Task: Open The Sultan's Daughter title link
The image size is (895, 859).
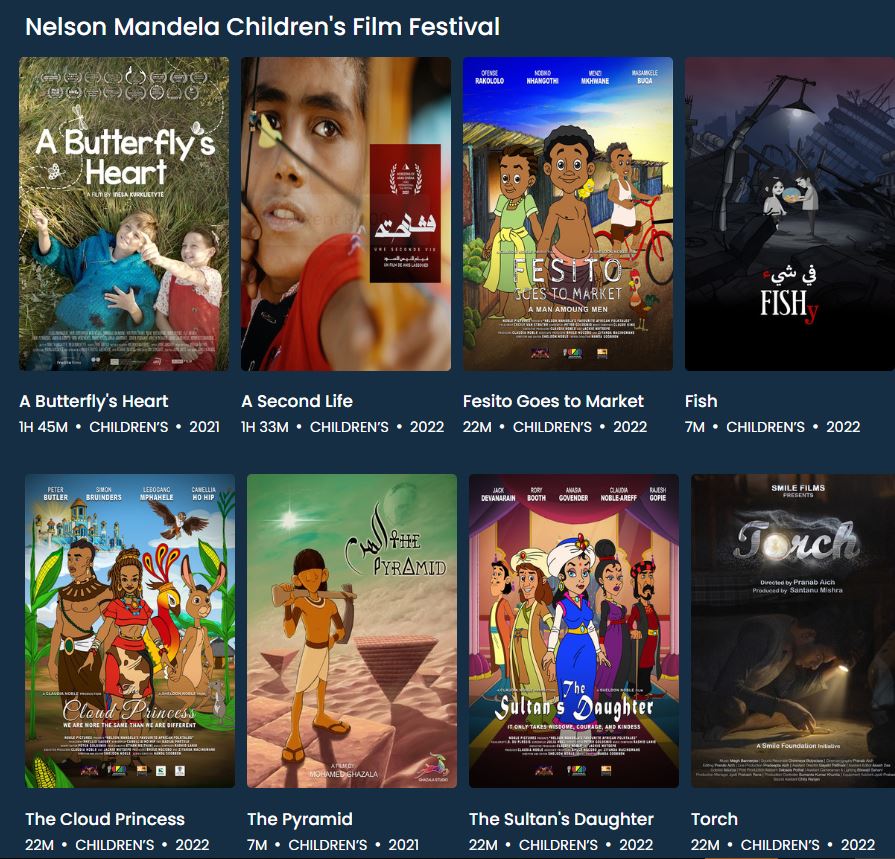Action: (x=561, y=819)
